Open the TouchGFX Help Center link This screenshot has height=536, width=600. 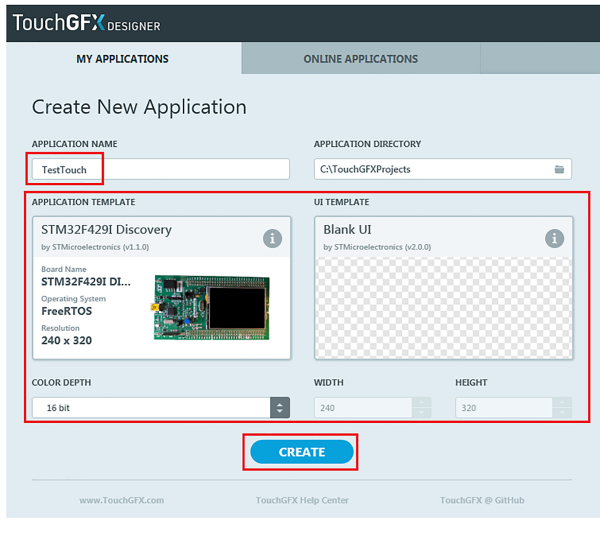pyautogui.click(x=302, y=500)
